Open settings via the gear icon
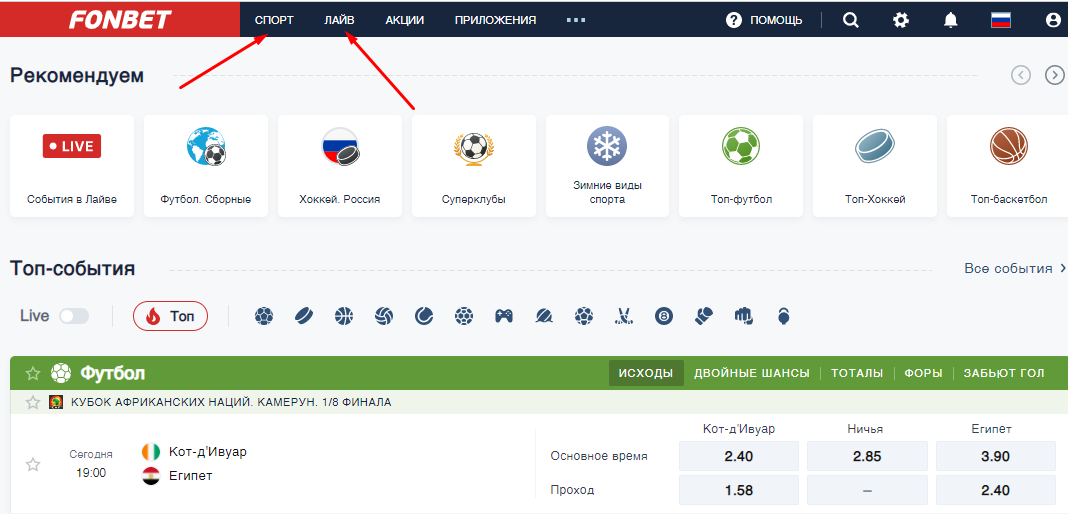The width and height of the screenshot is (1068, 514). point(901,20)
